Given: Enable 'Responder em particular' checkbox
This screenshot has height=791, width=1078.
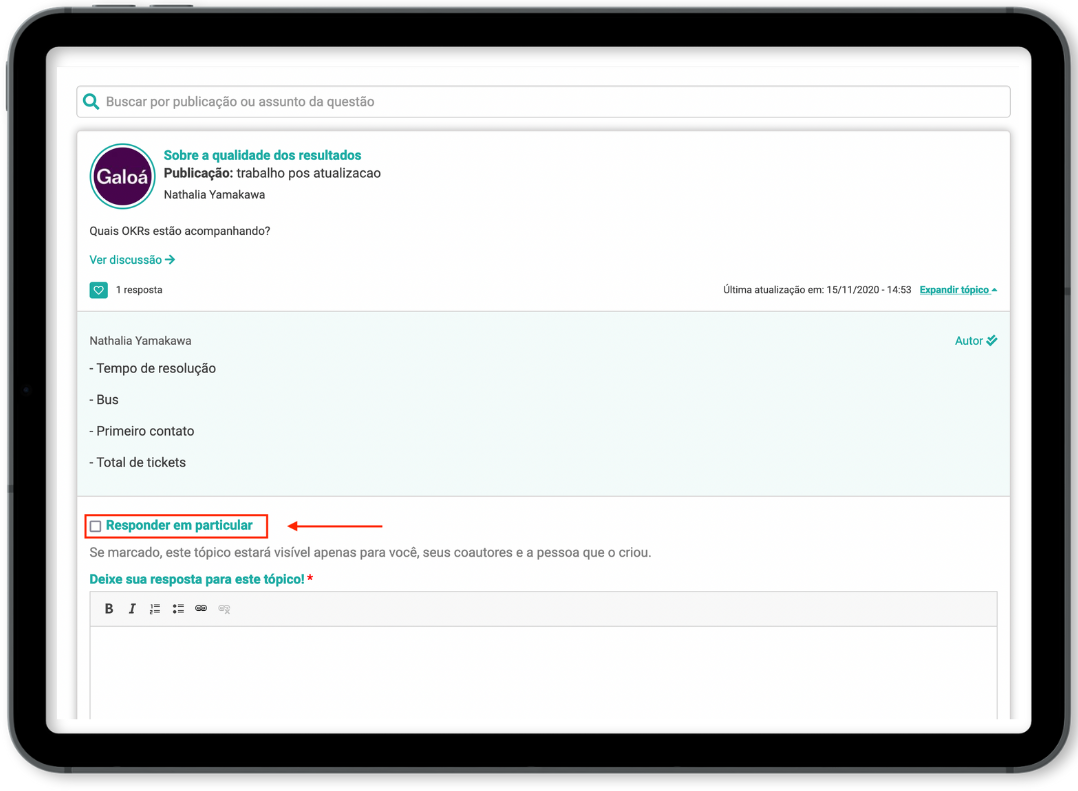Looking at the screenshot, I should tap(96, 526).
